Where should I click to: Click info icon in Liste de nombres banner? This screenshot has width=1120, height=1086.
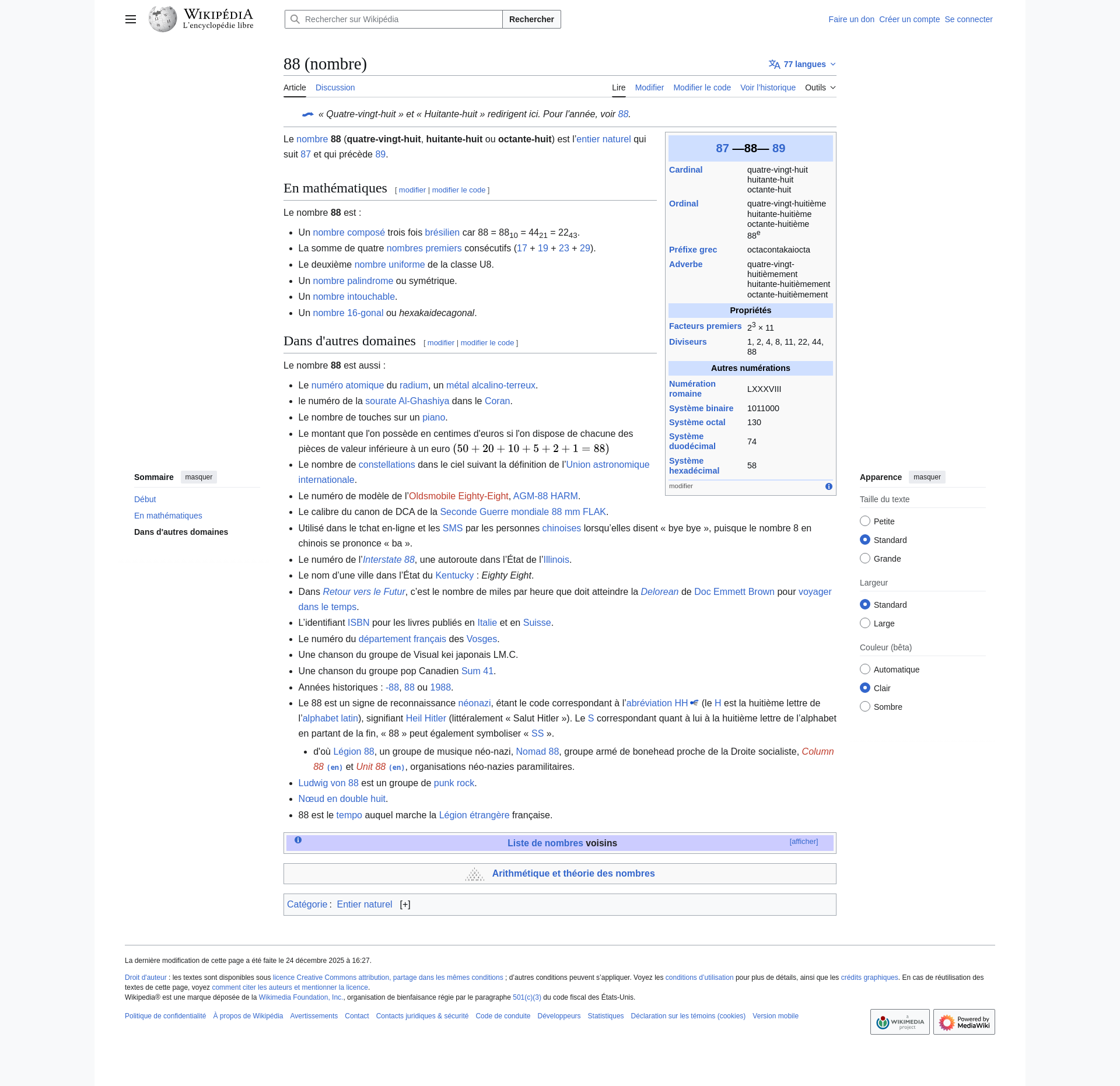tap(298, 840)
